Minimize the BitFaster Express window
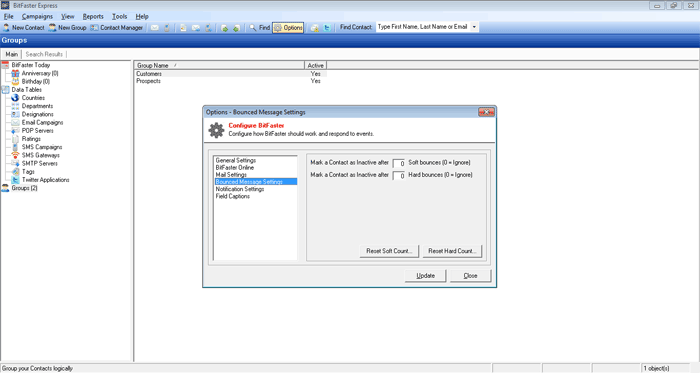 [657, 5]
